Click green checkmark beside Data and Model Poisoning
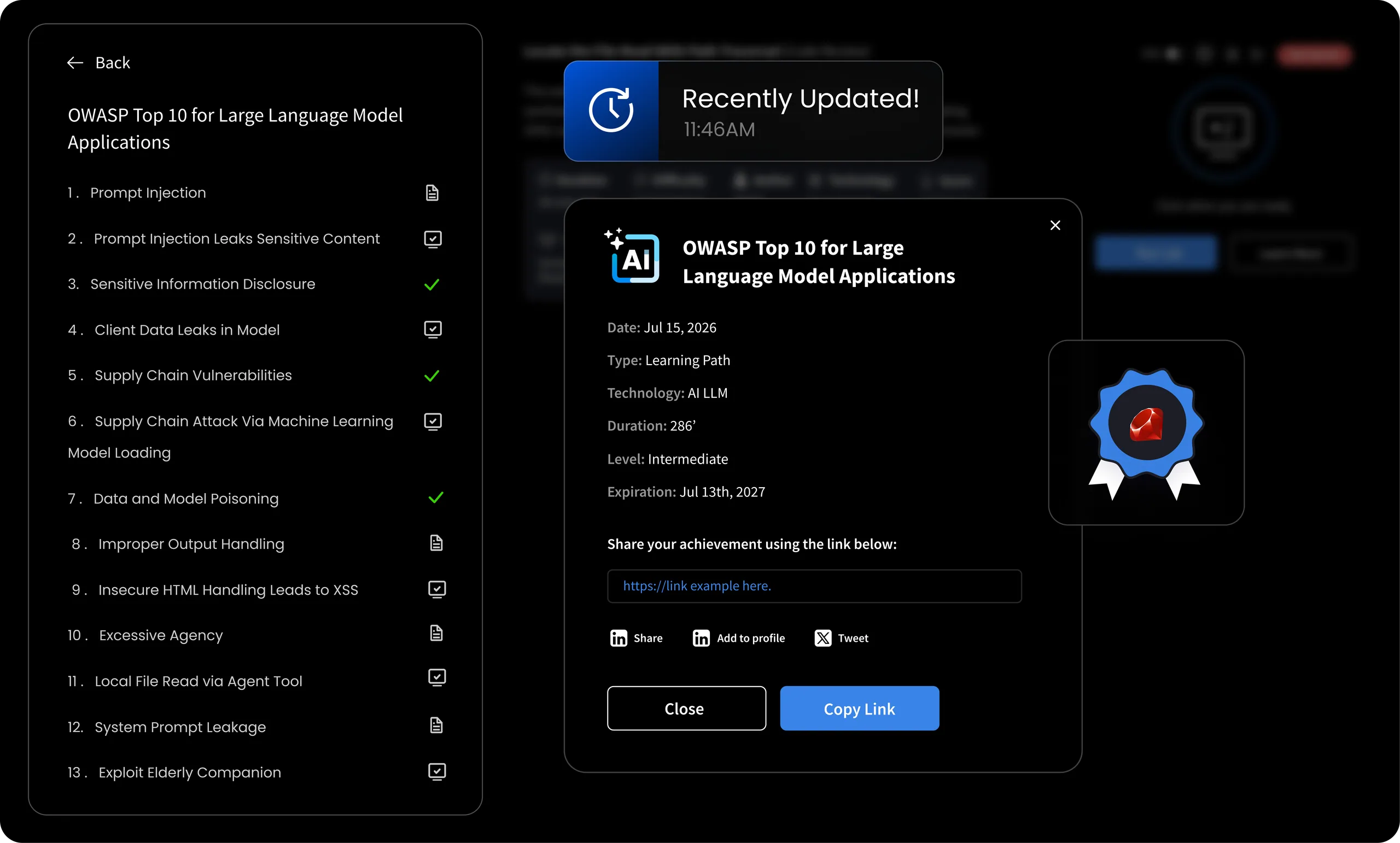This screenshot has height=843, width=1400. point(436,497)
